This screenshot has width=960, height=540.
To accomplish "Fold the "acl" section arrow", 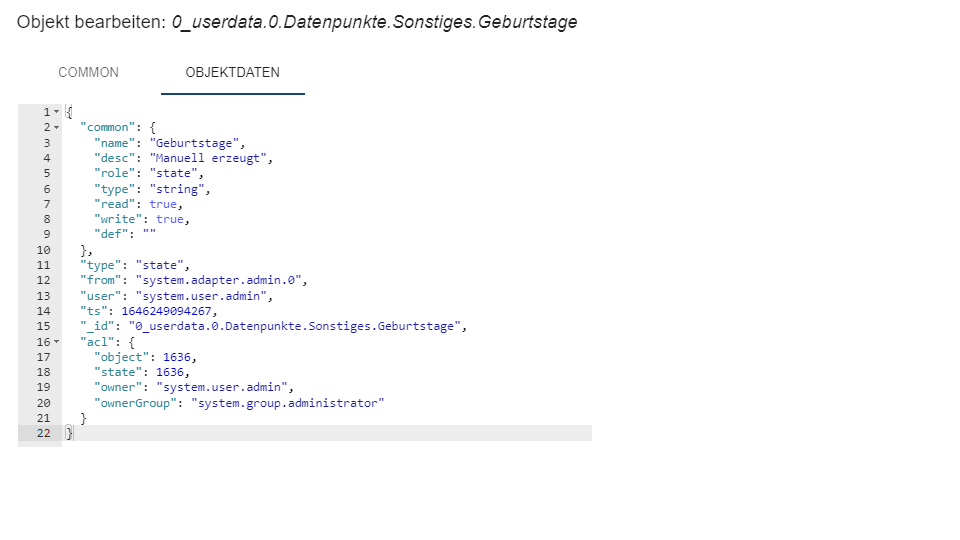I will pyautogui.click(x=56, y=342).
